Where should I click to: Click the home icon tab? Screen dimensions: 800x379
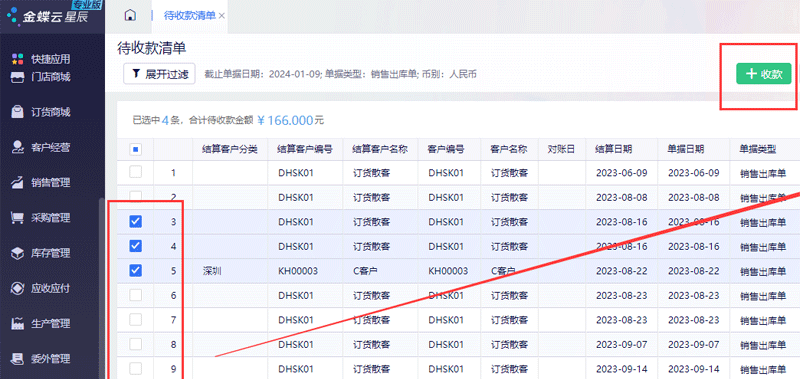click(x=130, y=15)
